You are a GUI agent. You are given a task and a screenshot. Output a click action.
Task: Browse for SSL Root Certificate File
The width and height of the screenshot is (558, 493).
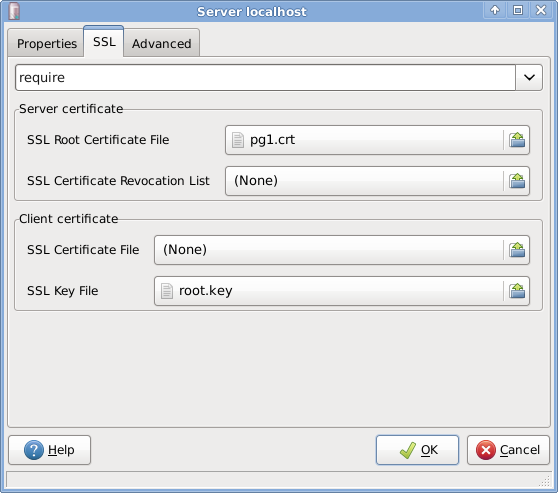(517, 140)
